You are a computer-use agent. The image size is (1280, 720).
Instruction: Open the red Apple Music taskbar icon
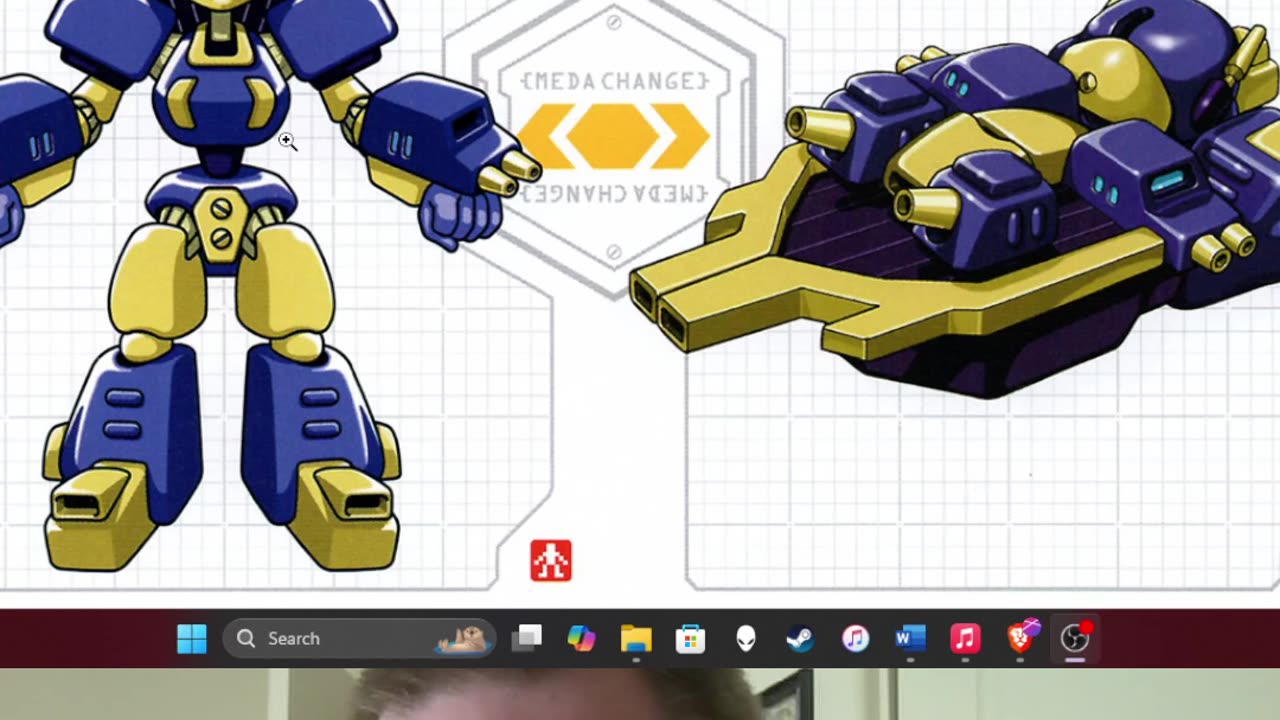pyautogui.click(x=965, y=638)
